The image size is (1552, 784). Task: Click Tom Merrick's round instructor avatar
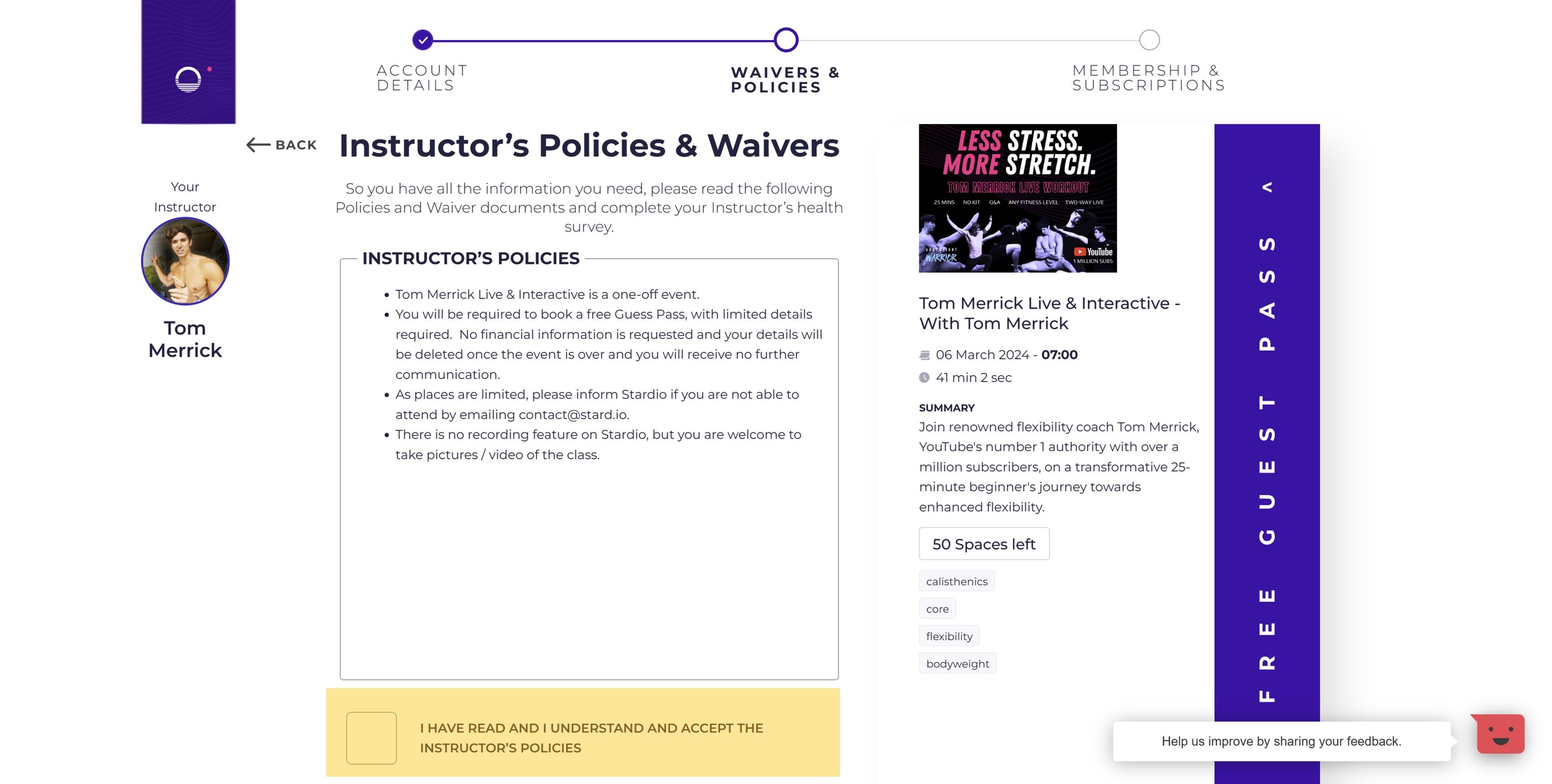tap(185, 261)
